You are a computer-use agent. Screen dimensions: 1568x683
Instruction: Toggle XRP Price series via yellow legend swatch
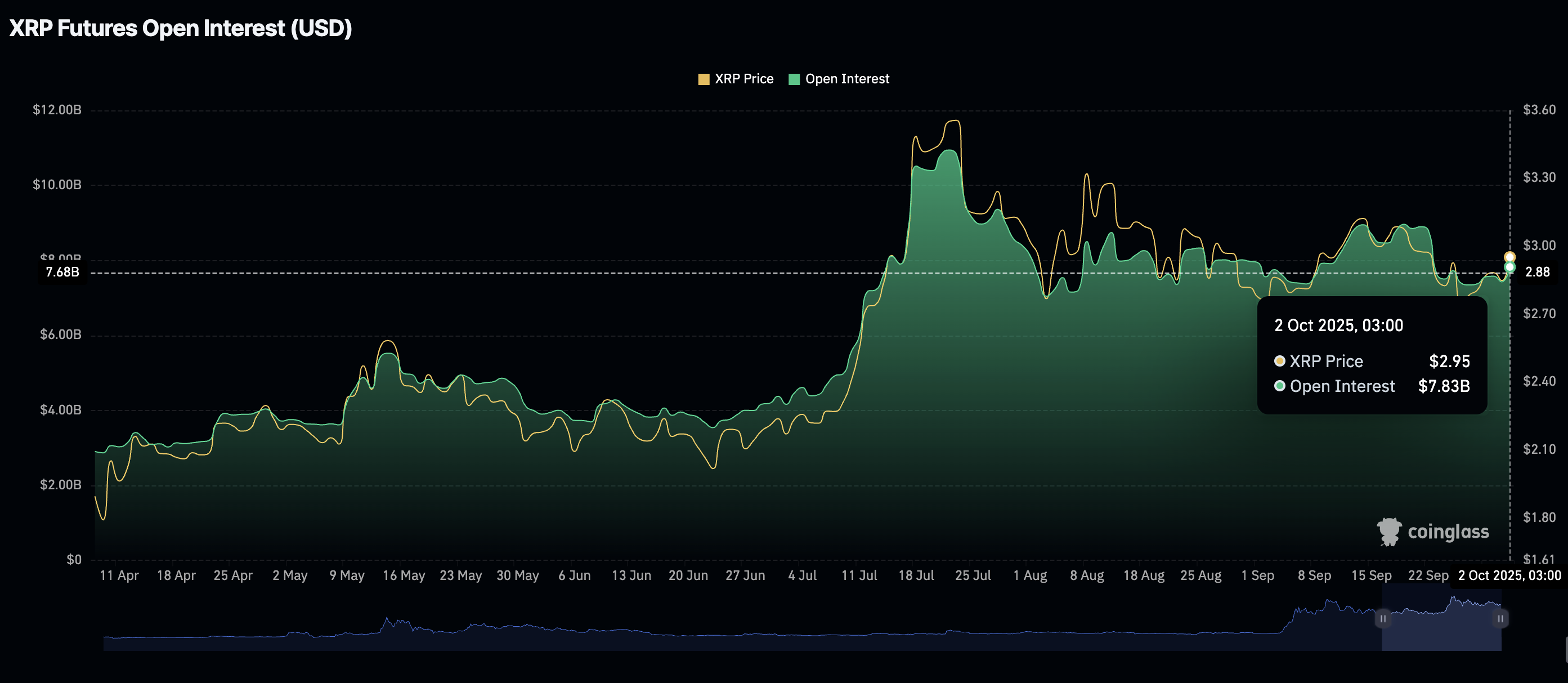pos(703,79)
